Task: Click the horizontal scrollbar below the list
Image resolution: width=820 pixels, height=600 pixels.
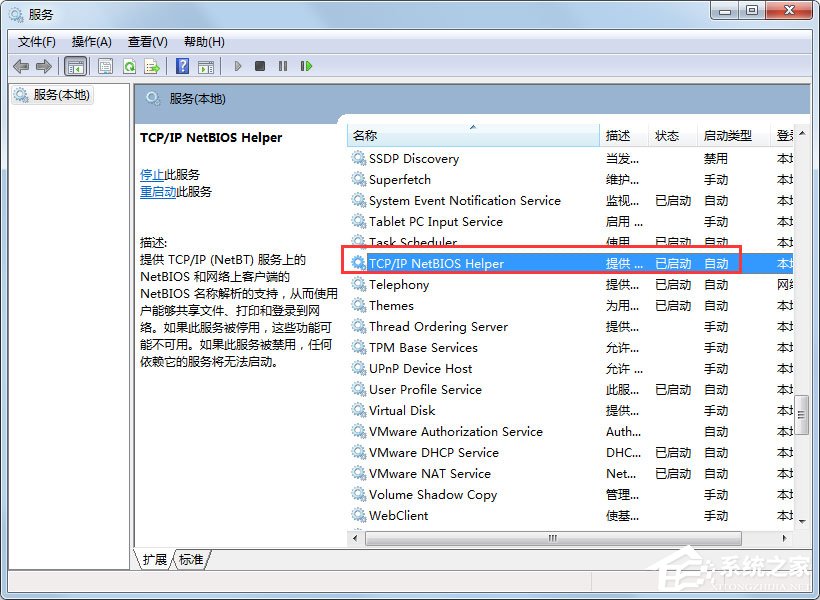Action: point(550,538)
